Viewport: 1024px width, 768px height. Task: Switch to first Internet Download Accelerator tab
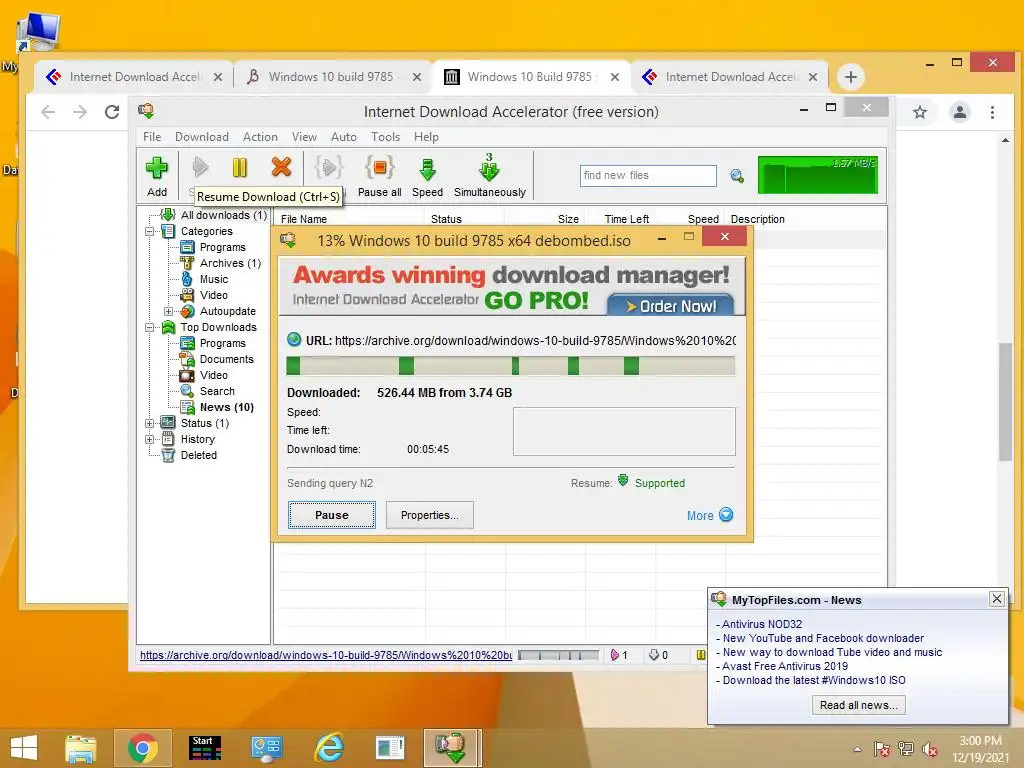[134, 77]
